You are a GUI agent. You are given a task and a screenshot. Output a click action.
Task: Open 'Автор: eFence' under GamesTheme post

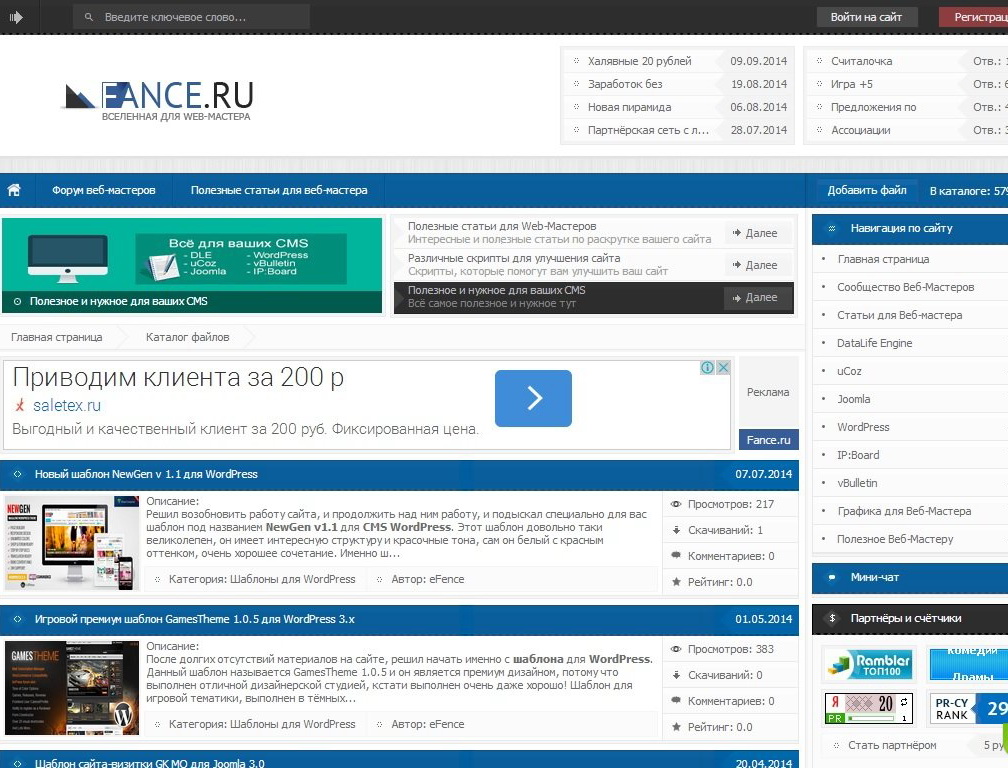428,725
